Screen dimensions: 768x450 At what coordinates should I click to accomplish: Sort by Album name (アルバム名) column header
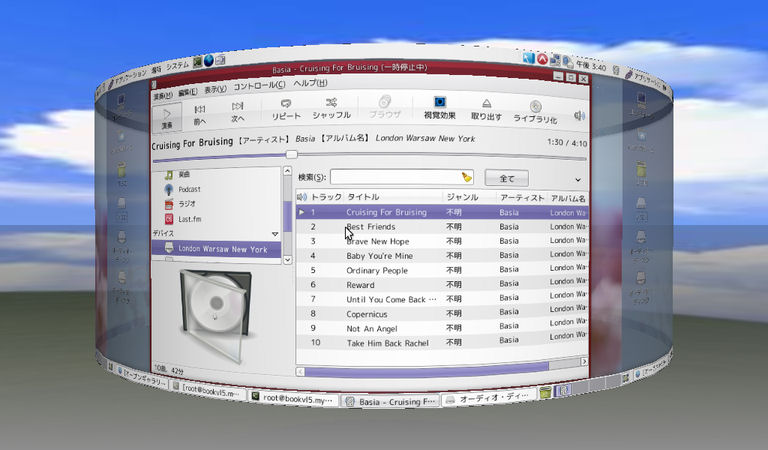point(568,198)
